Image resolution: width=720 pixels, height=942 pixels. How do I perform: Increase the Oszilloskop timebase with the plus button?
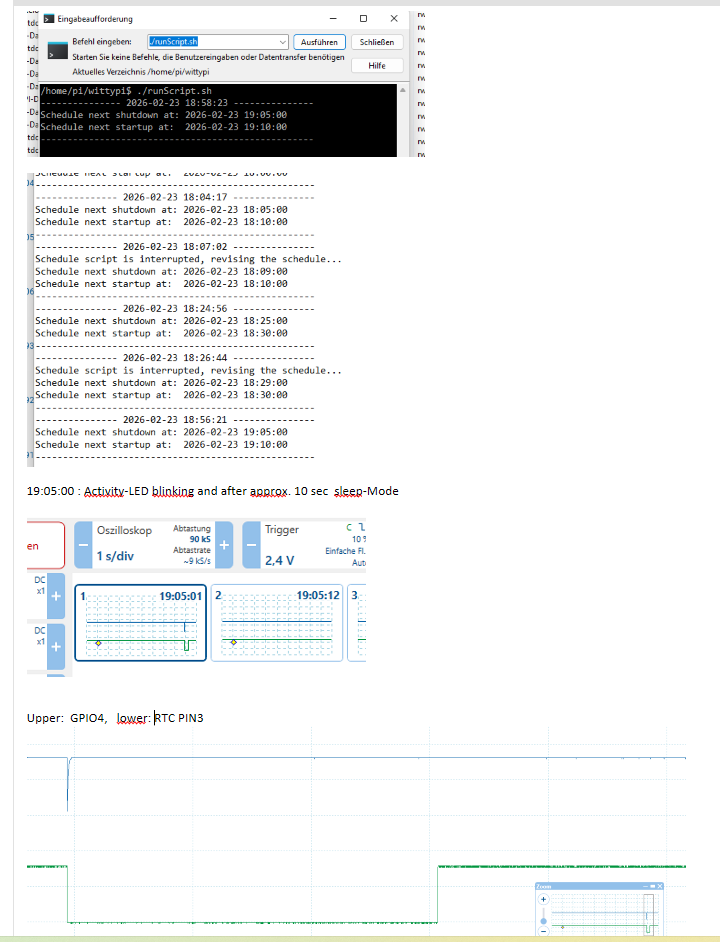pos(224,545)
